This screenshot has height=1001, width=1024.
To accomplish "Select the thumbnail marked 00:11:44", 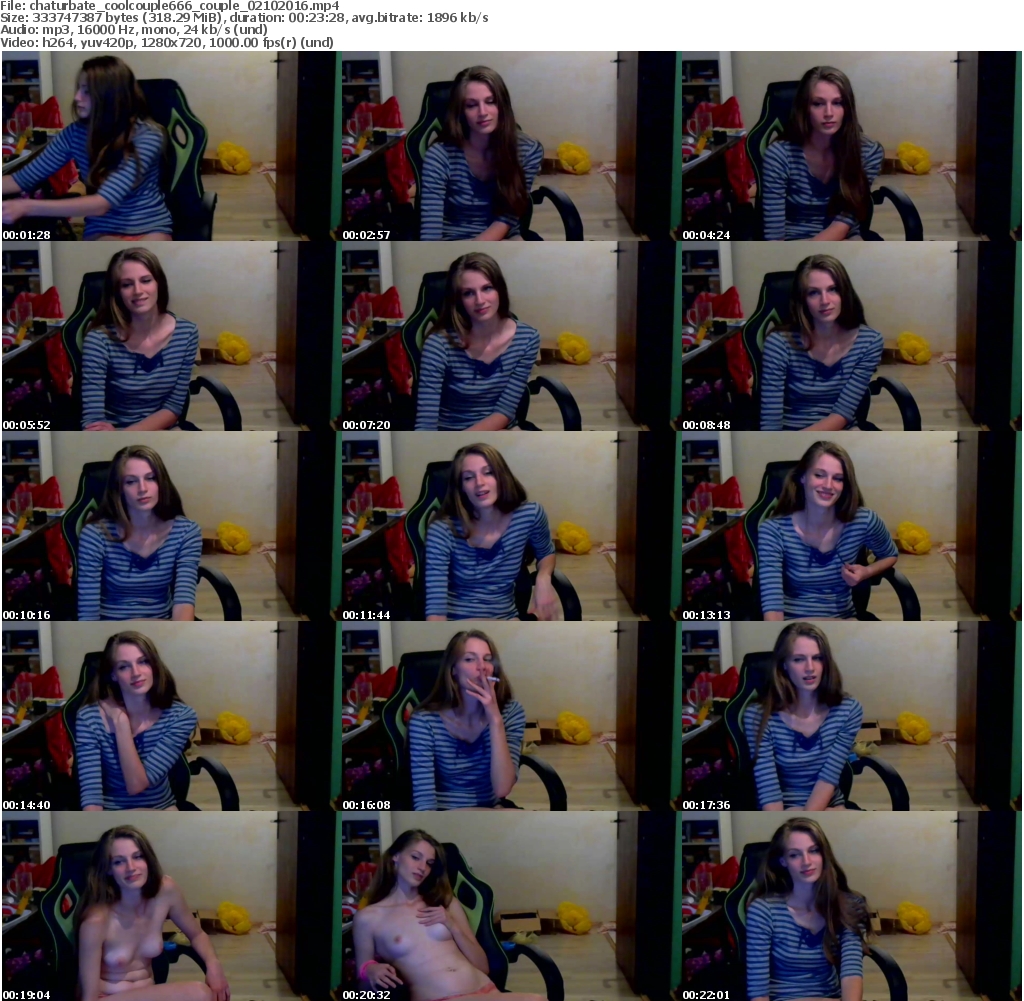I will [510, 526].
